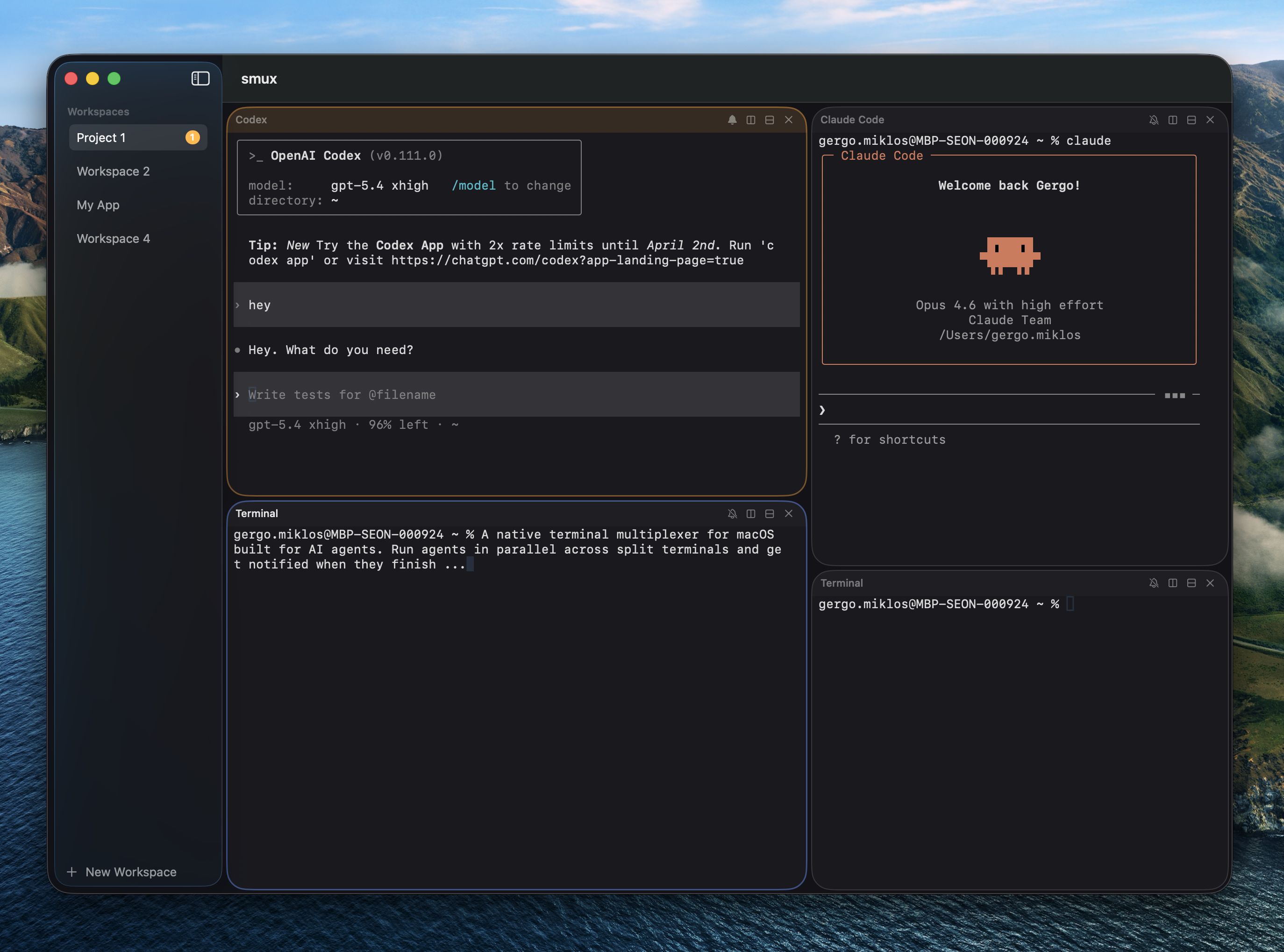Close the bottom-right Terminal pane
The height and width of the screenshot is (952, 1284).
tap(1210, 583)
